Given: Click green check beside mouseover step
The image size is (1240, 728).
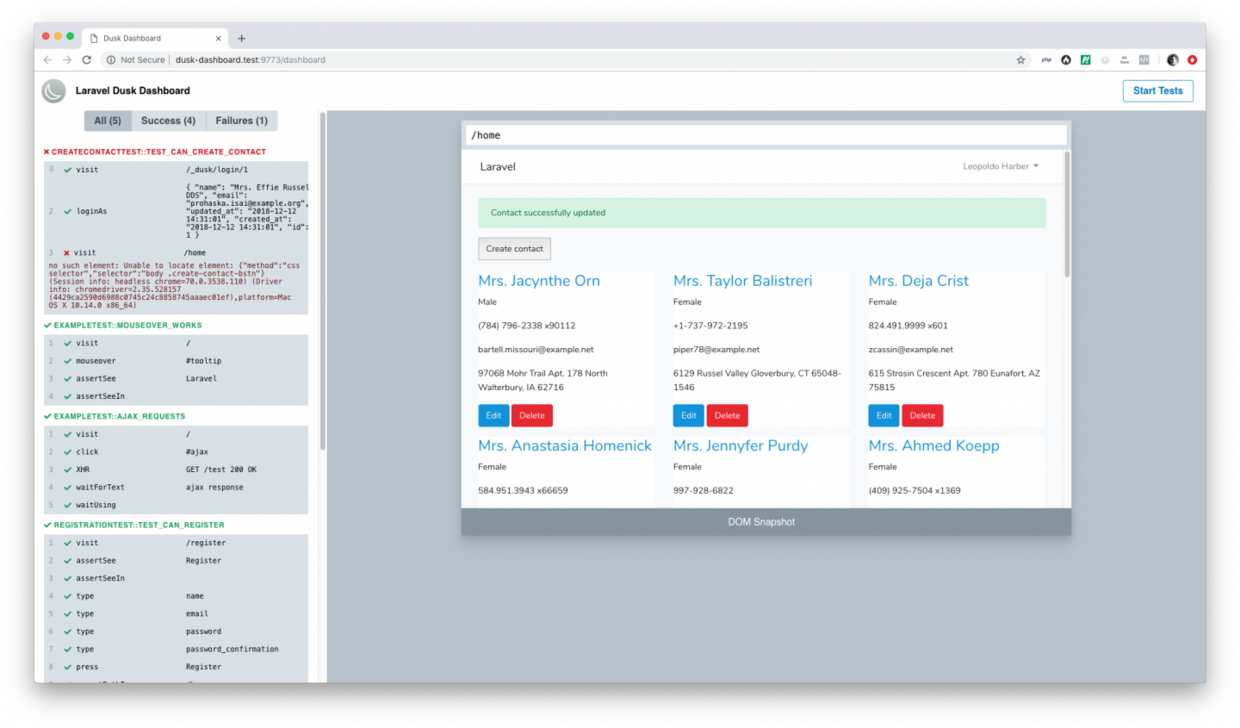Looking at the screenshot, I should click(67, 361).
